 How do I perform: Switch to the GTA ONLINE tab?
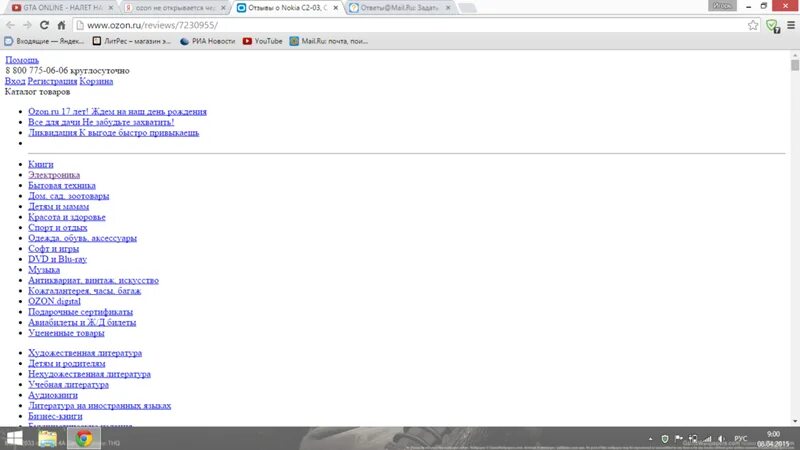62,8
